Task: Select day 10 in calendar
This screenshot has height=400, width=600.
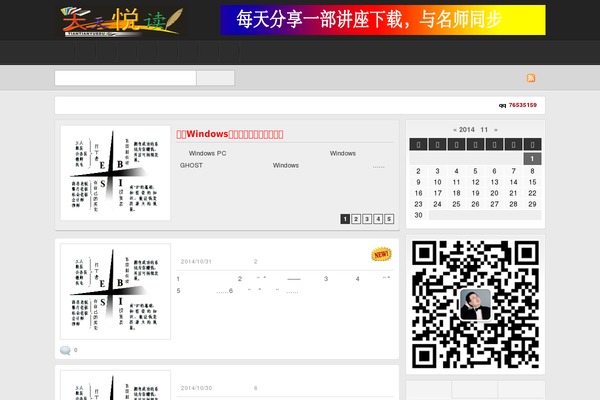Action: click(437, 182)
